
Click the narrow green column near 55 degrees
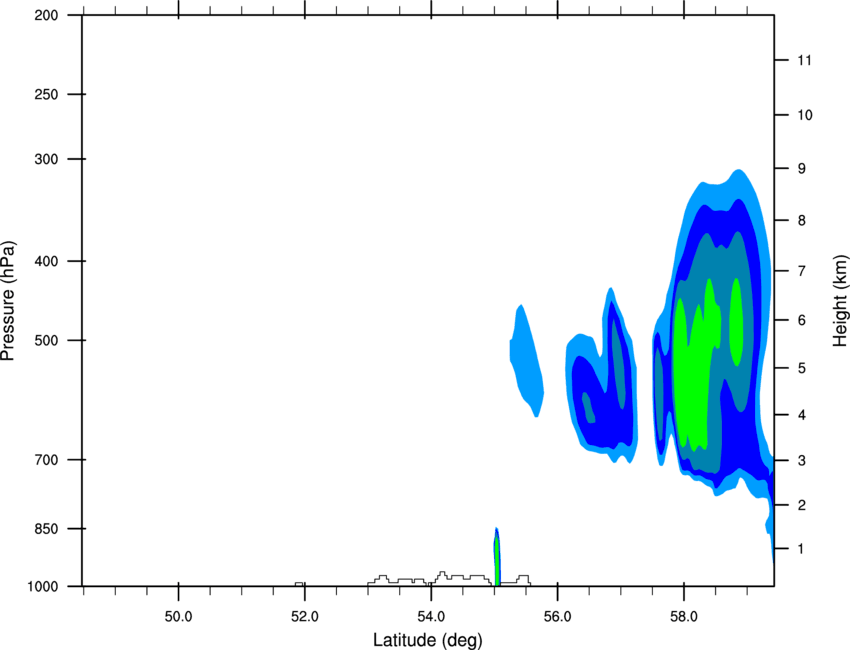[497, 558]
